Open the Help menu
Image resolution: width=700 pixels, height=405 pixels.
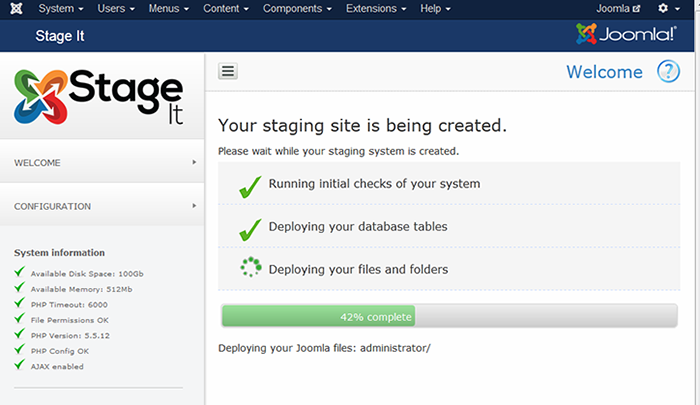pos(435,8)
